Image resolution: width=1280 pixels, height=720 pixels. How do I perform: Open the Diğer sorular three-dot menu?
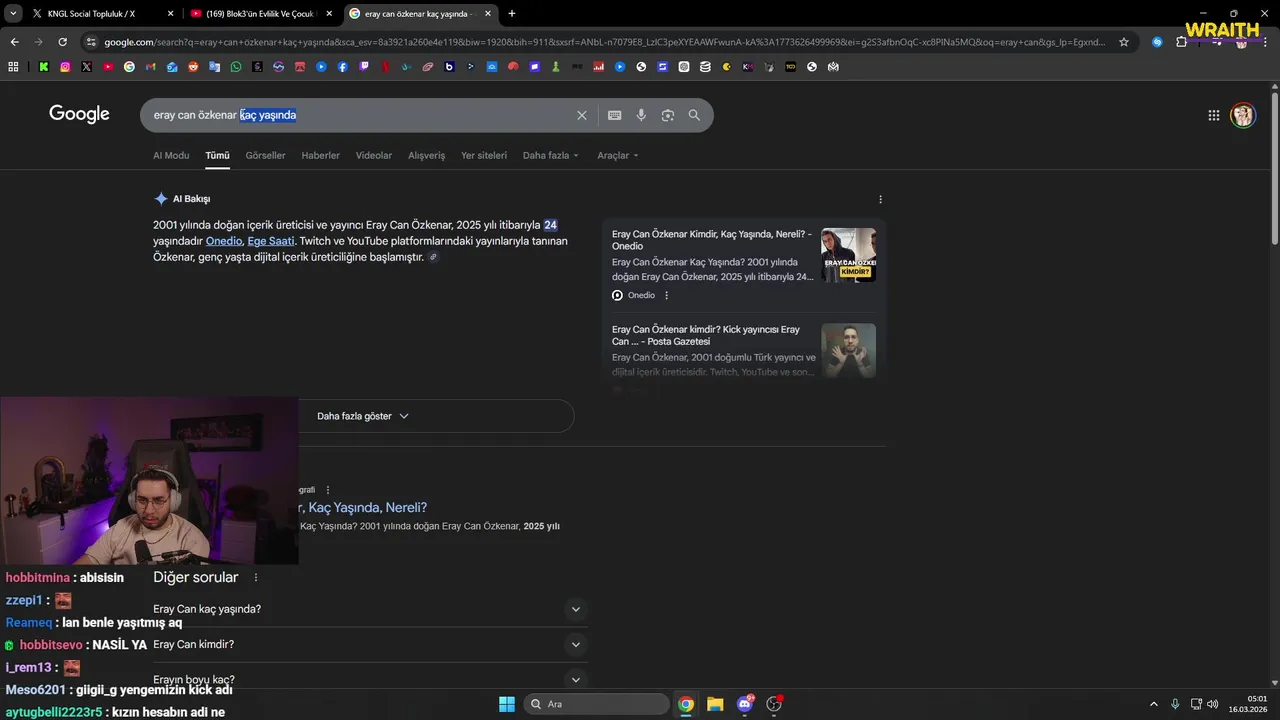tap(256, 577)
